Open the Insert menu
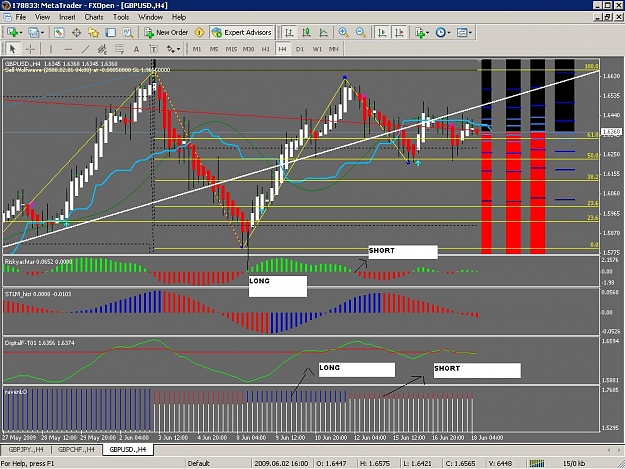625x469 pixels. point(67,17)
